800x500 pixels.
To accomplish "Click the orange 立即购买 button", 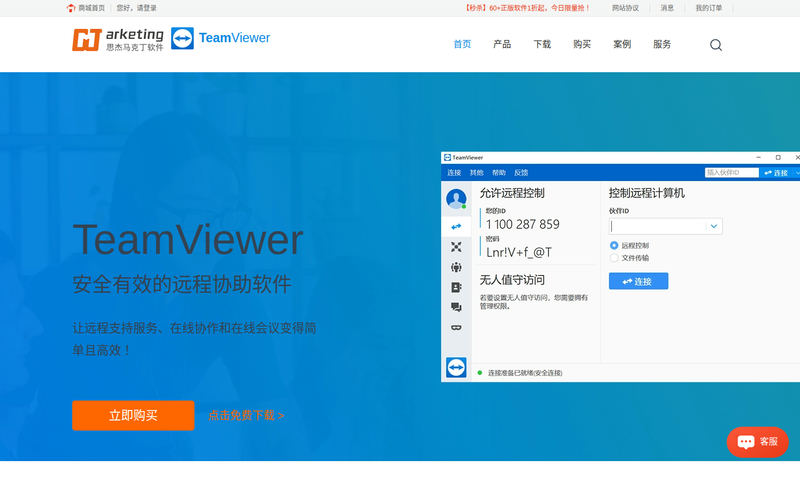I will point(133,415).
